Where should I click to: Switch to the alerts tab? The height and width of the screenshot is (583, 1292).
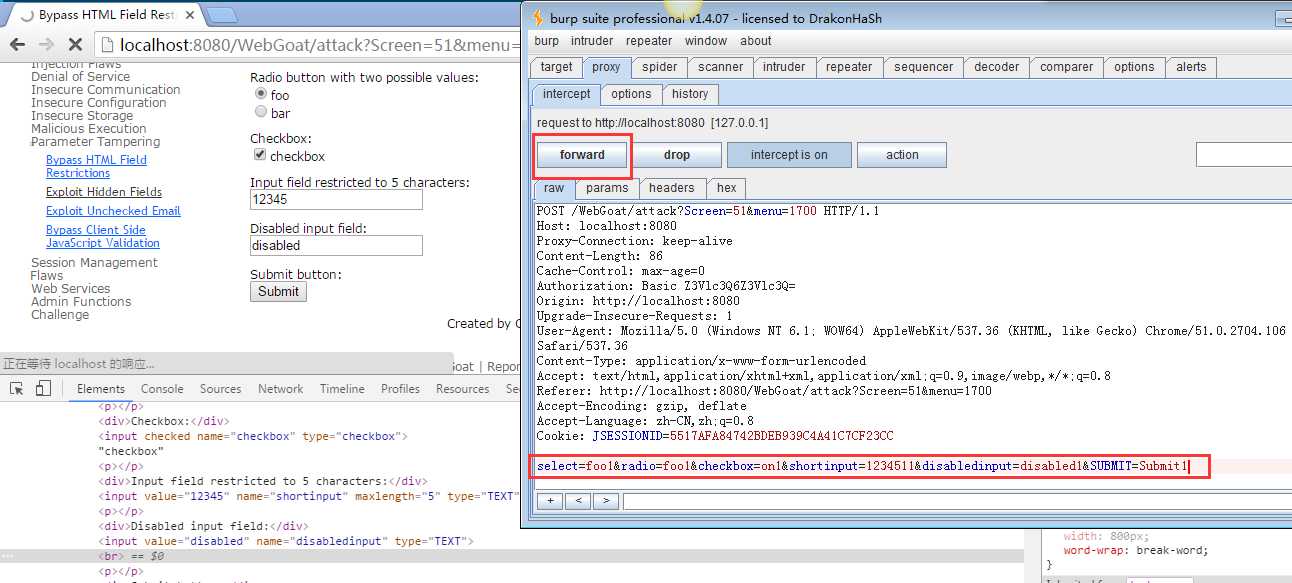(x=1191, y=67)
